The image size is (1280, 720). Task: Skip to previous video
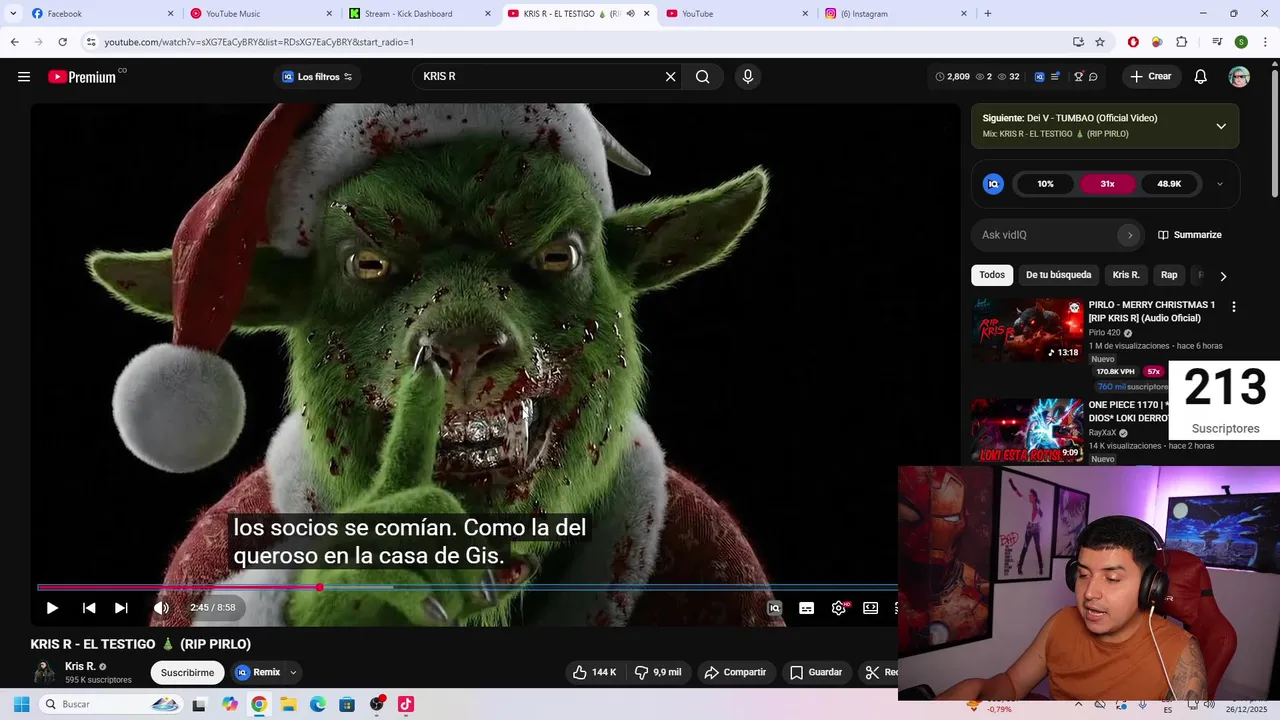[89, 608]
